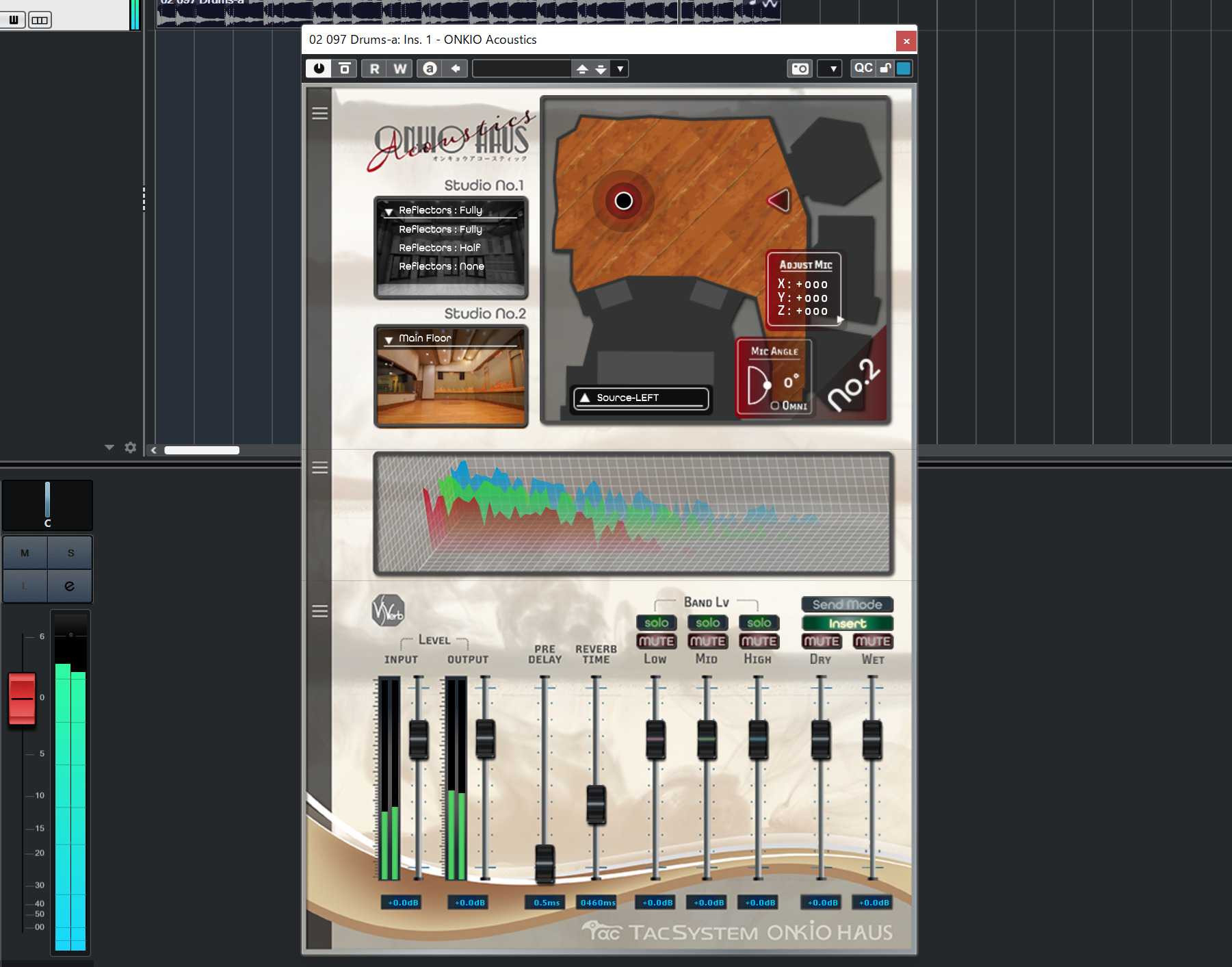The image size is (1232, 967).
Task: Click the Pre Delay fader handle
Action: point(545,864)
